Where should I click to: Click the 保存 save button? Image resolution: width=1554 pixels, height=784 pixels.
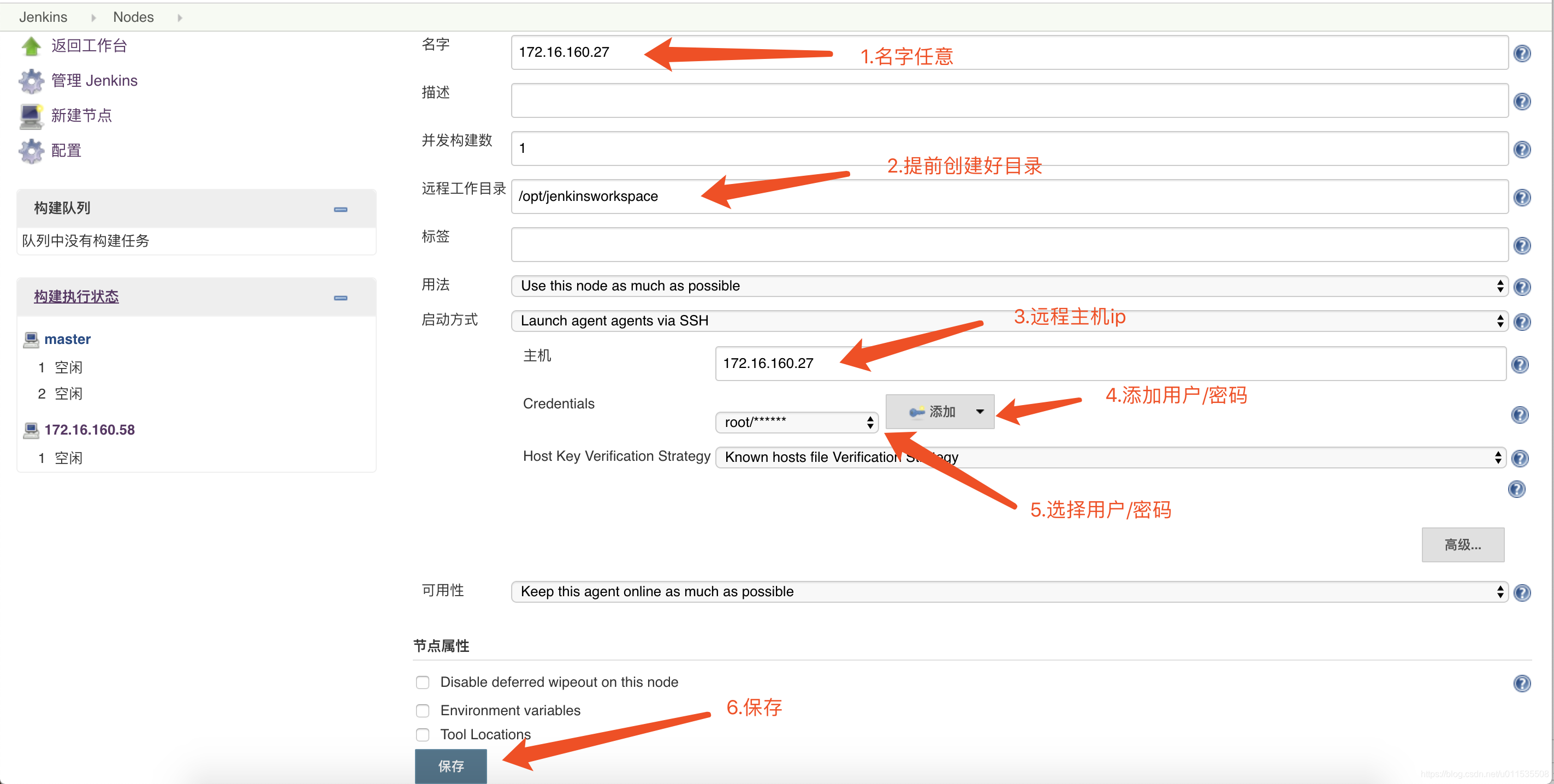[x=450, y=766]
